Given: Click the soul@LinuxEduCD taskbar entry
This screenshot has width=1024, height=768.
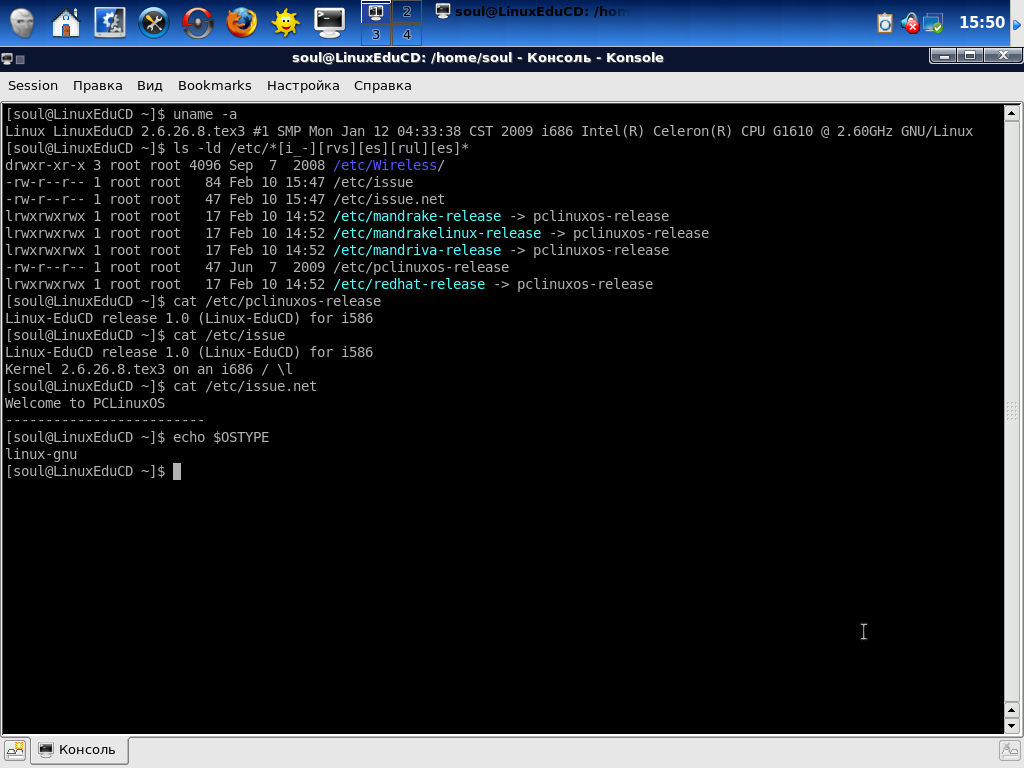Looking at the screenshot, I should coord(532,11).
